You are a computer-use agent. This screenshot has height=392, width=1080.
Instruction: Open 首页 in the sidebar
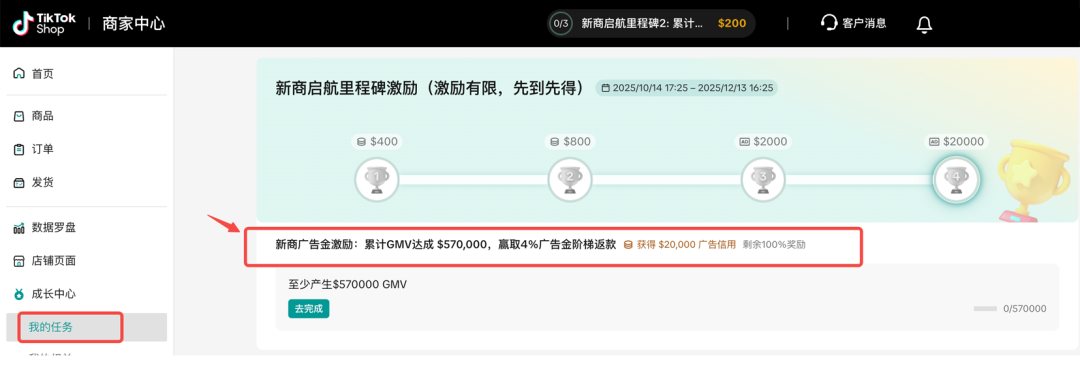[43, 74]
